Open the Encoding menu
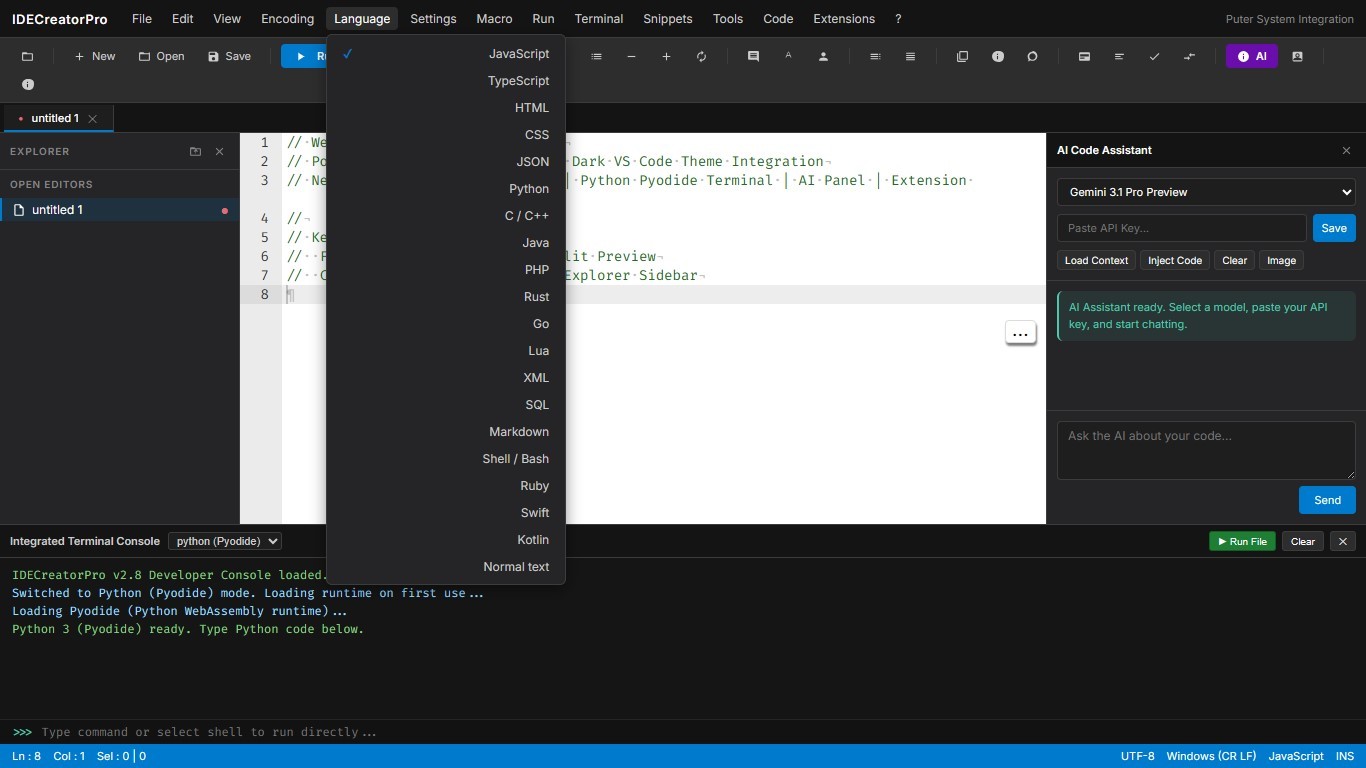Image resolution: width=1366 pixels, height=768 pixels. point(288,19)
